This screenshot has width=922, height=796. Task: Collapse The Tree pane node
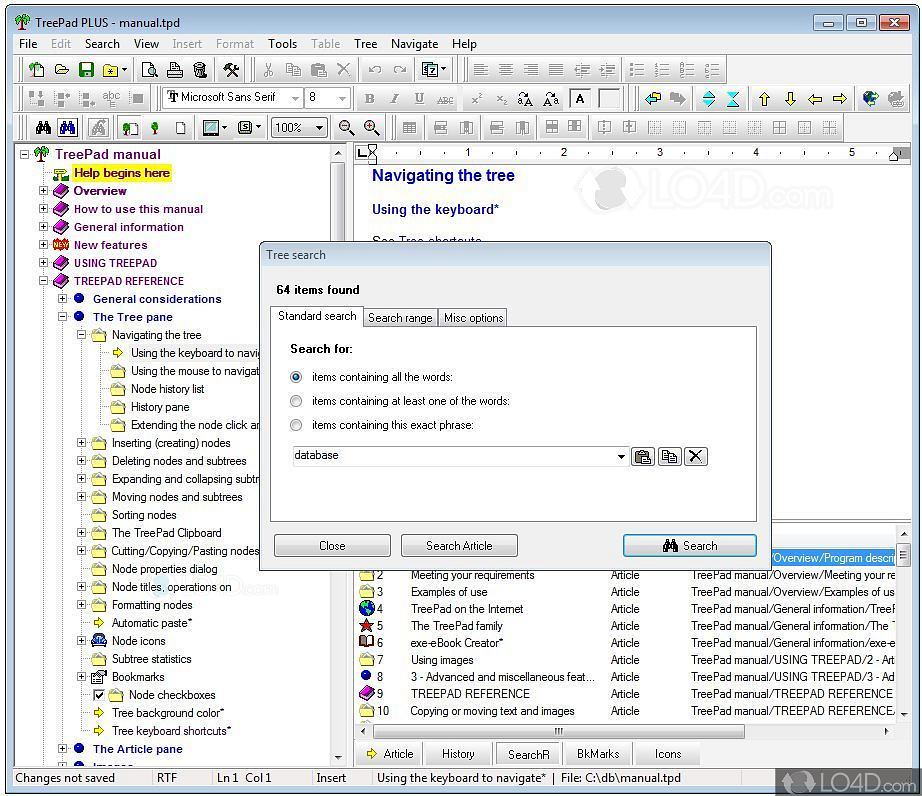click(x=62, y=316)
